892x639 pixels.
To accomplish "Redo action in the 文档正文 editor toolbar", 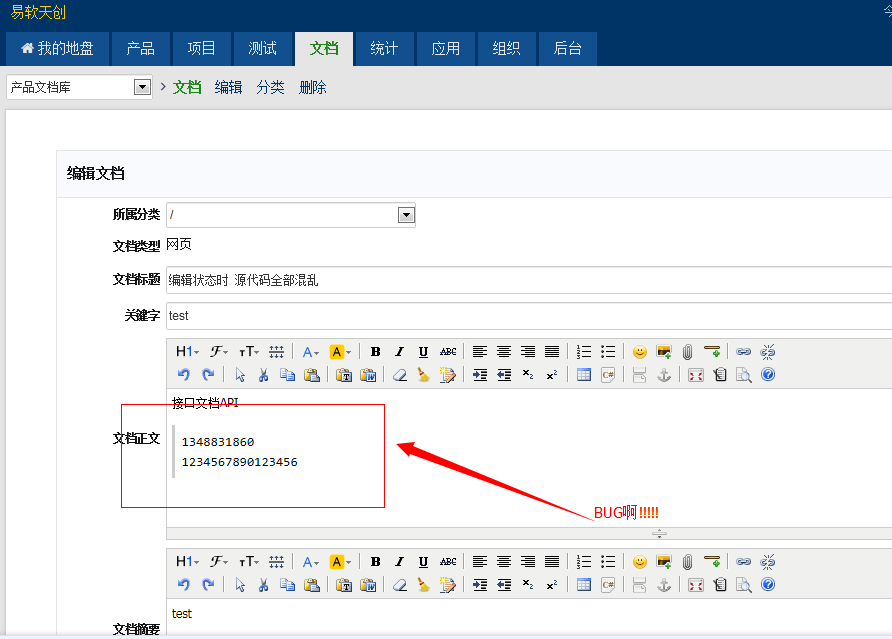I will 208,374.
